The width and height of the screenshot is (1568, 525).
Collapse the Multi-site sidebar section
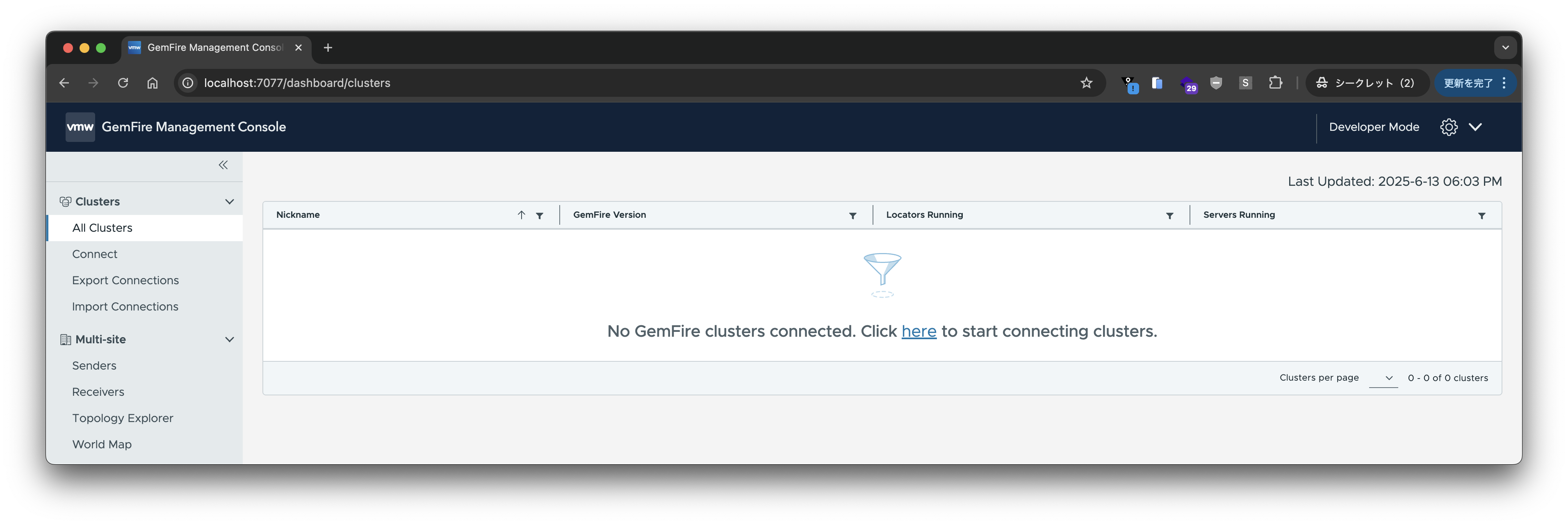click(230, 339)
